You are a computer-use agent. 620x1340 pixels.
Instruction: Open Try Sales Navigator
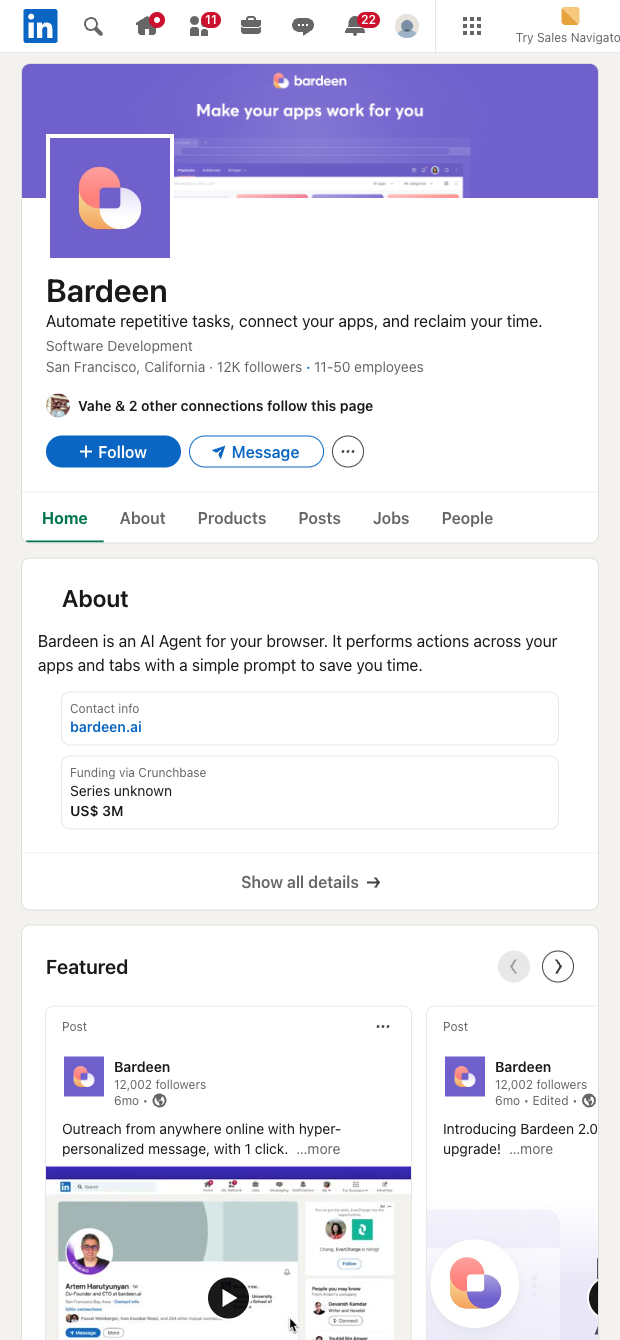568,26
